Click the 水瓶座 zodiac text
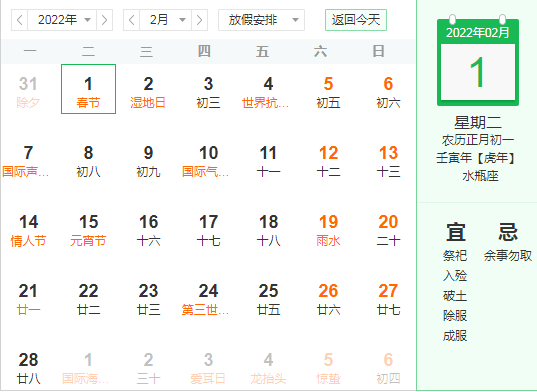 pyautogui.click(x=480, y=176)
